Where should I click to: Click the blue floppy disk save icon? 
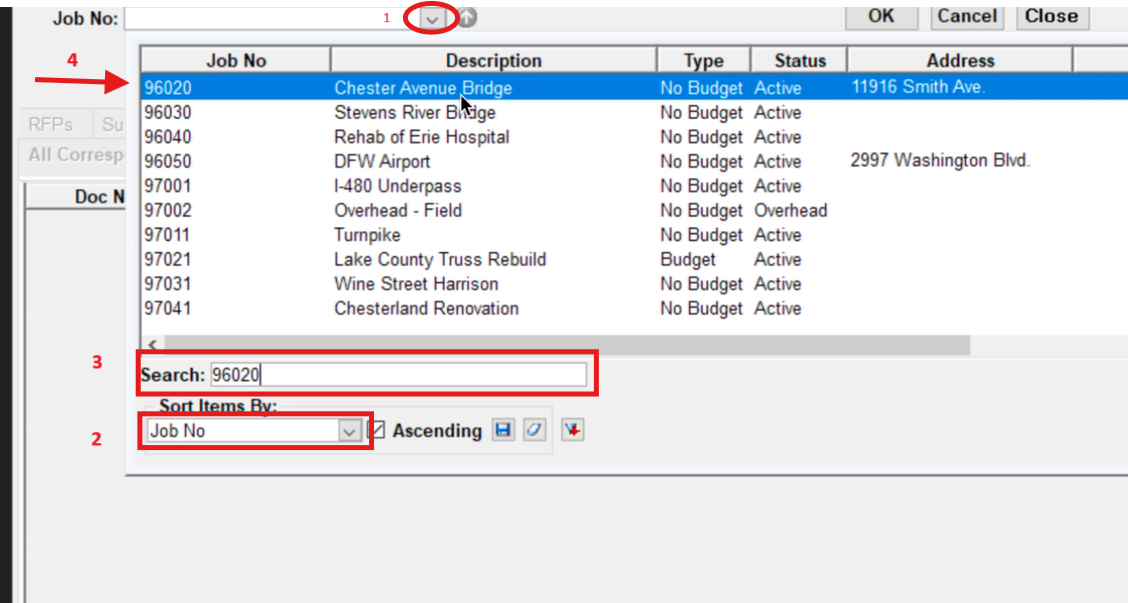(503, 430)
